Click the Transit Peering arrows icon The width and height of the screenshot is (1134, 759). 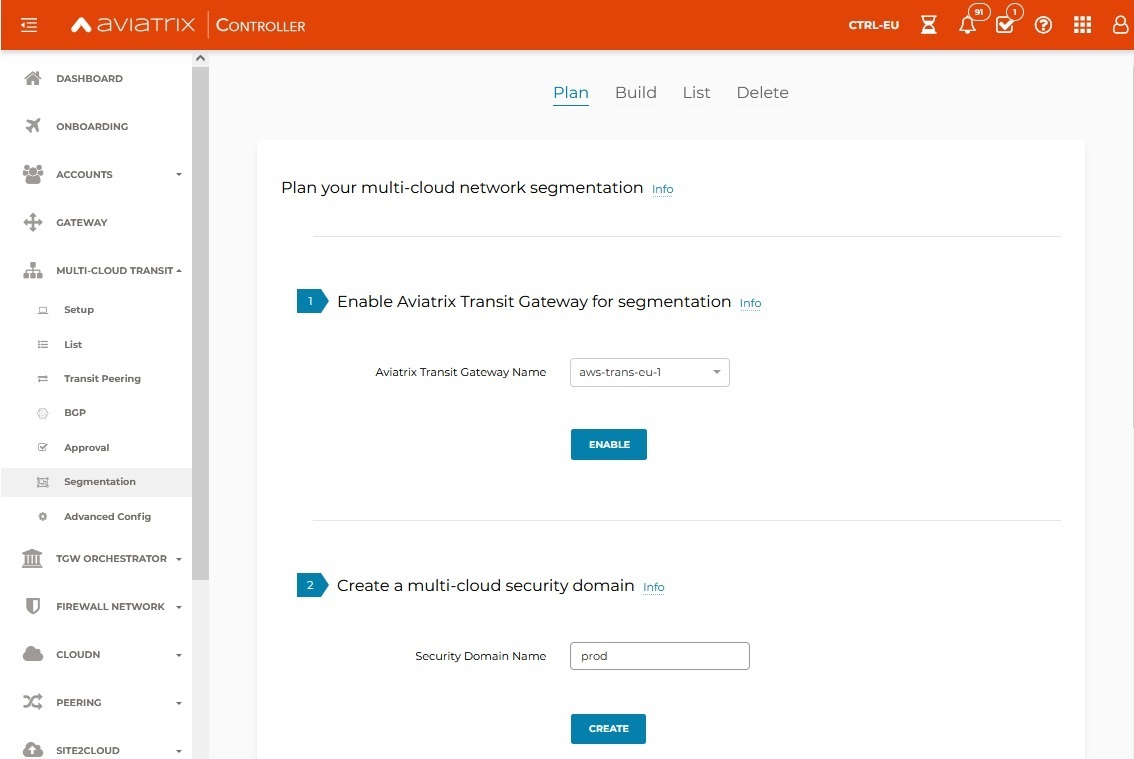43,378
